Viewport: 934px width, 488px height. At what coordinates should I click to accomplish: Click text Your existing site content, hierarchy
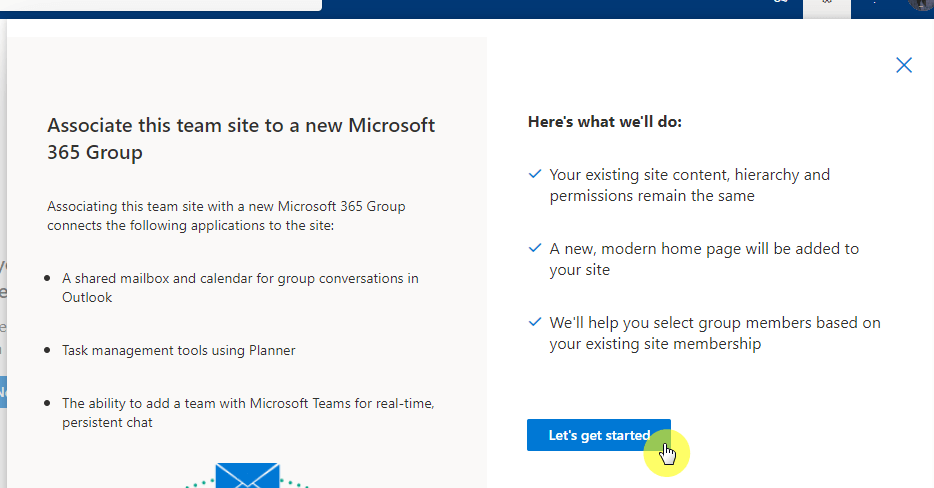point(689,185)
